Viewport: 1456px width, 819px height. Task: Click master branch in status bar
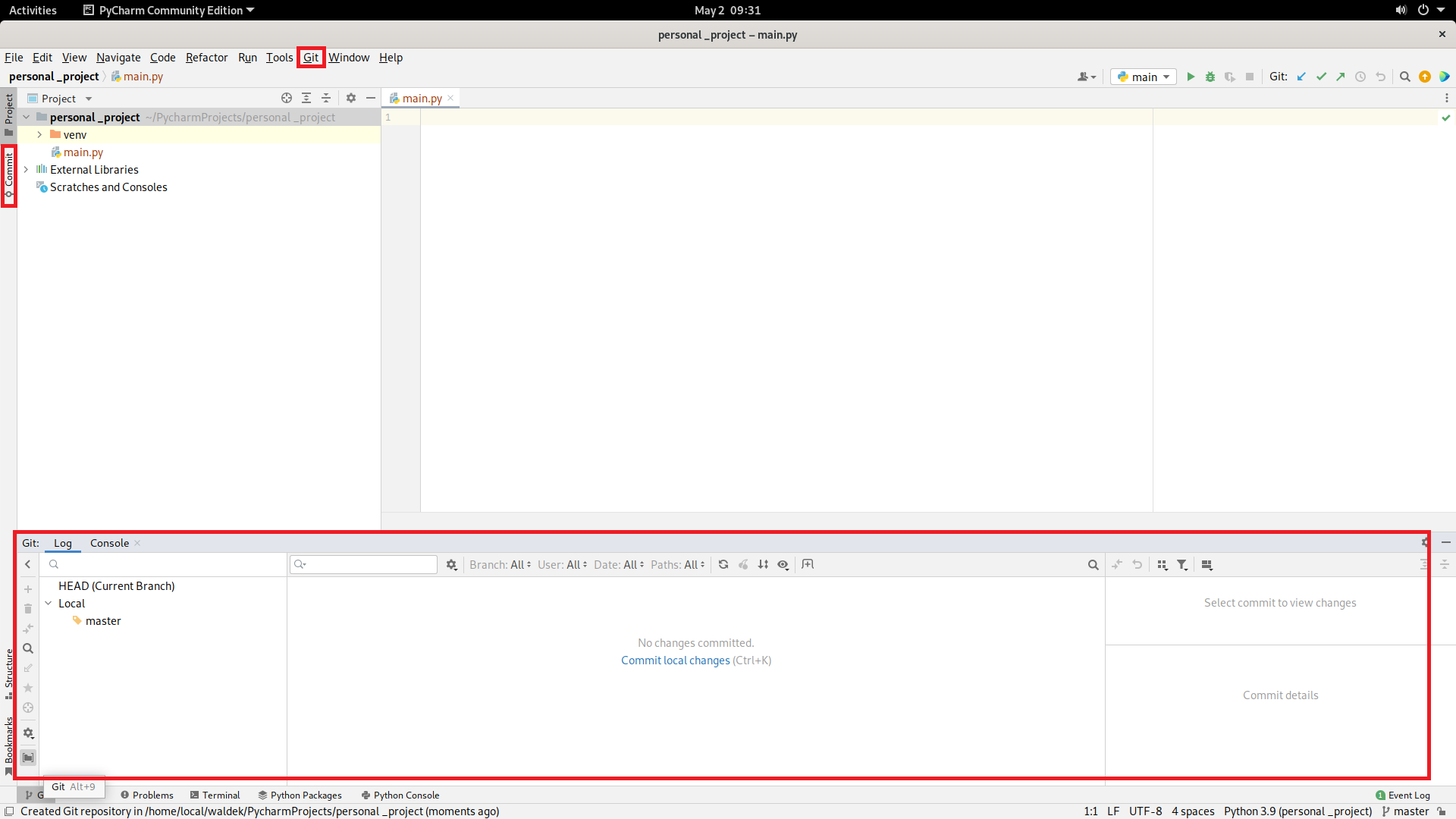(1405, 811)
